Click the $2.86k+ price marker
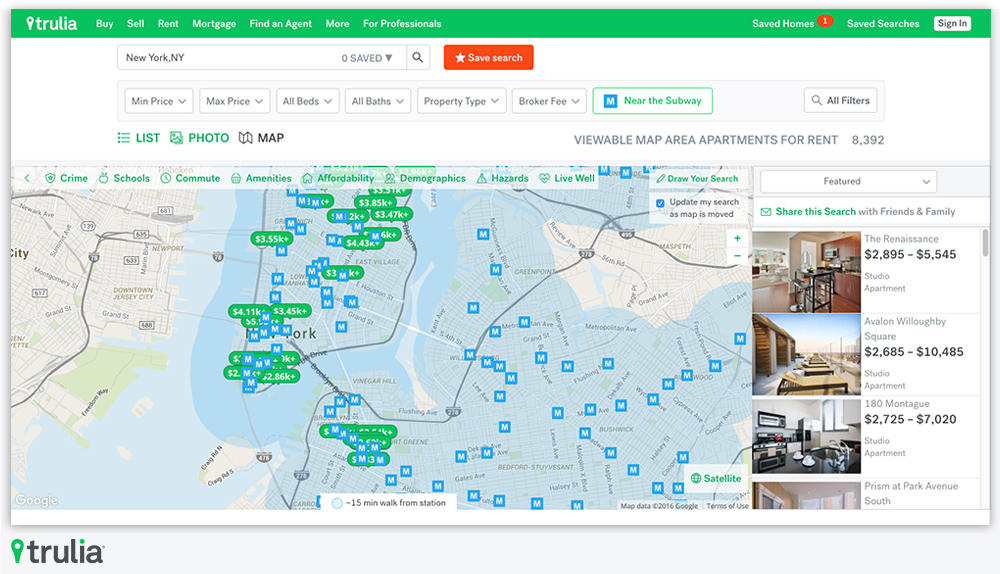Screen dimensions: 1000x574 279,376
